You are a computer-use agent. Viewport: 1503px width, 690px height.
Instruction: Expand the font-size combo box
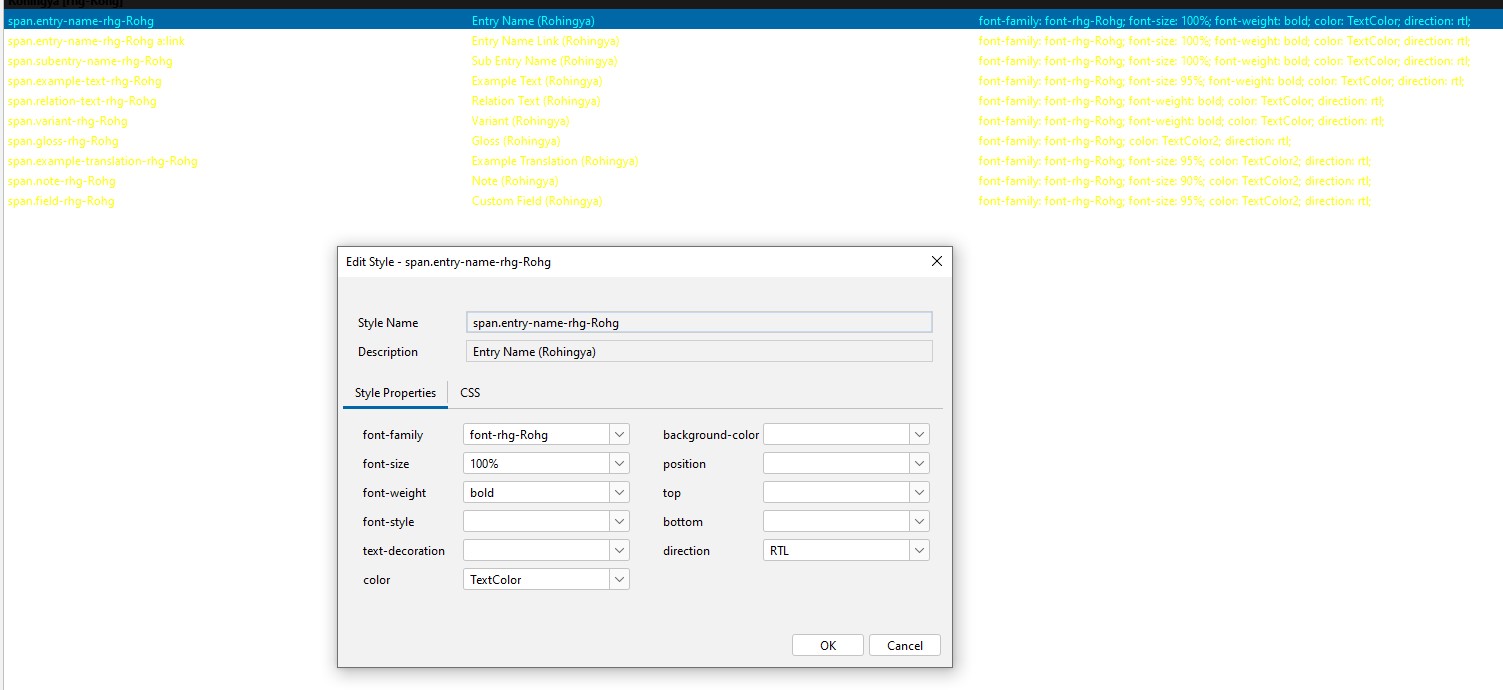pos(619,462)
